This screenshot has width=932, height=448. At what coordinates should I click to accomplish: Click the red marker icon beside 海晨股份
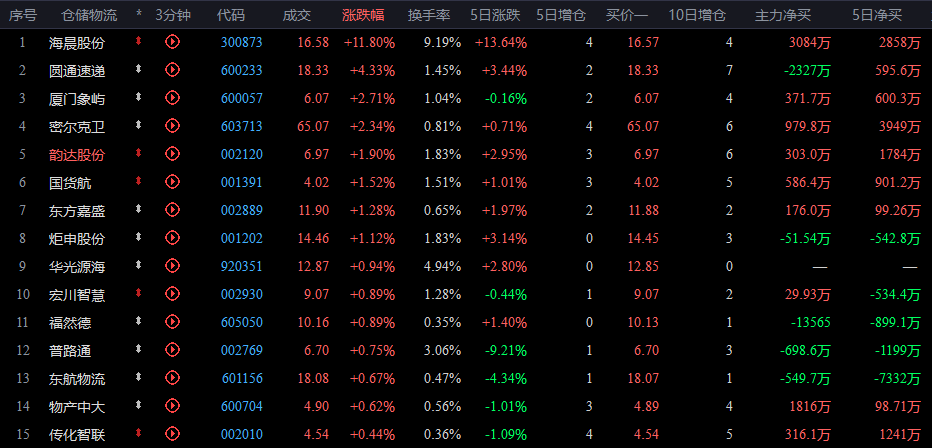point(138,41)
